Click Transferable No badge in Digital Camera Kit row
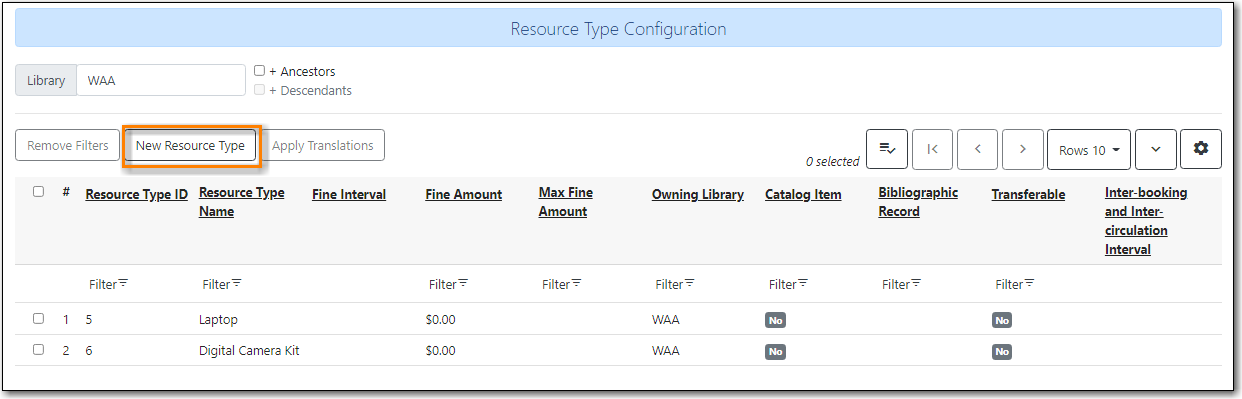 (x=1002, y=352)
